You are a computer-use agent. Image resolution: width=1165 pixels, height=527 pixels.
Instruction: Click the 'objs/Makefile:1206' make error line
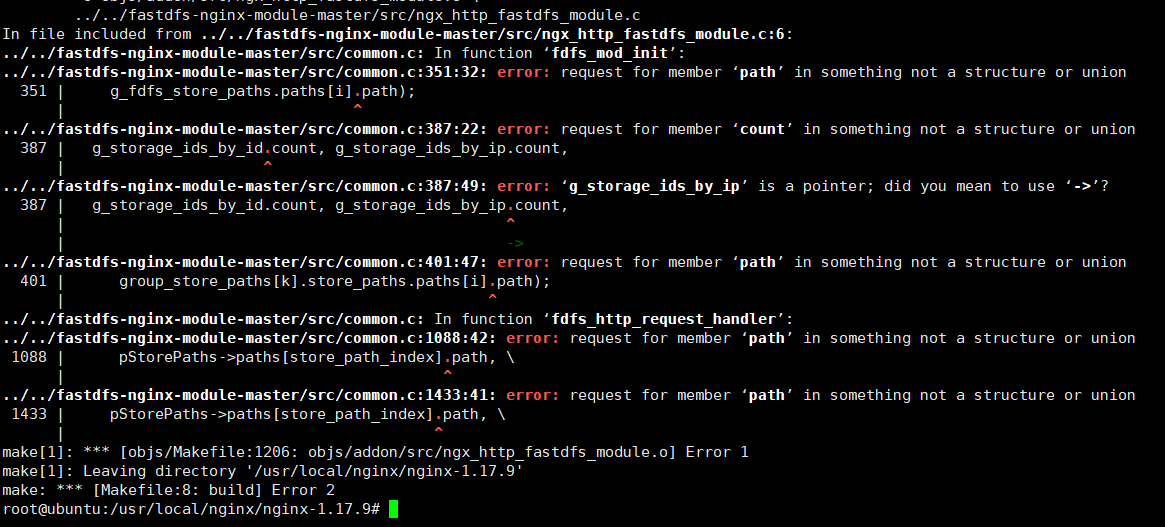pyautogui.click(x=375, y=452)
